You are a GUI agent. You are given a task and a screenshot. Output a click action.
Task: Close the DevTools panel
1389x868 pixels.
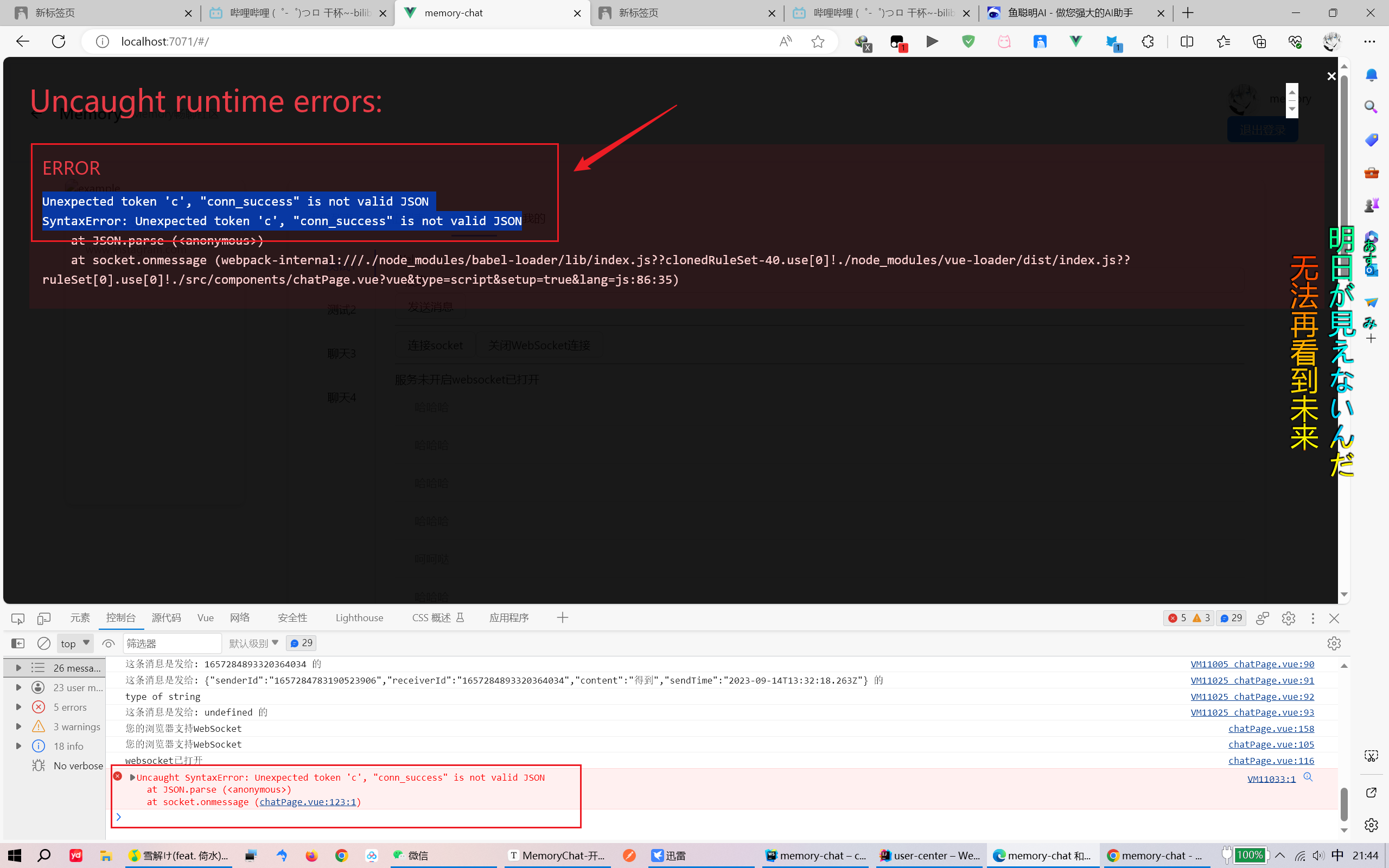pos(1334,618)
